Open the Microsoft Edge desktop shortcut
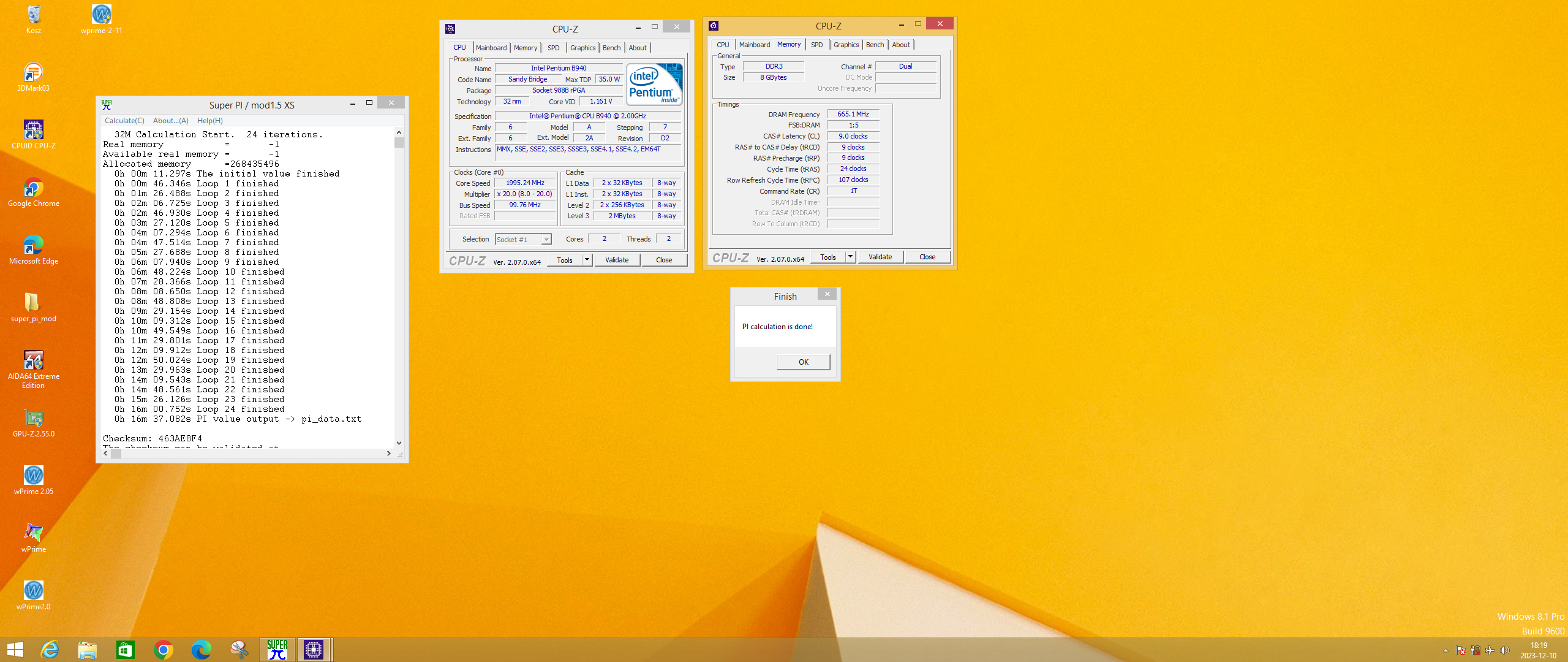The height and width of the screenshot is (662, 1568). coord(34,249)
